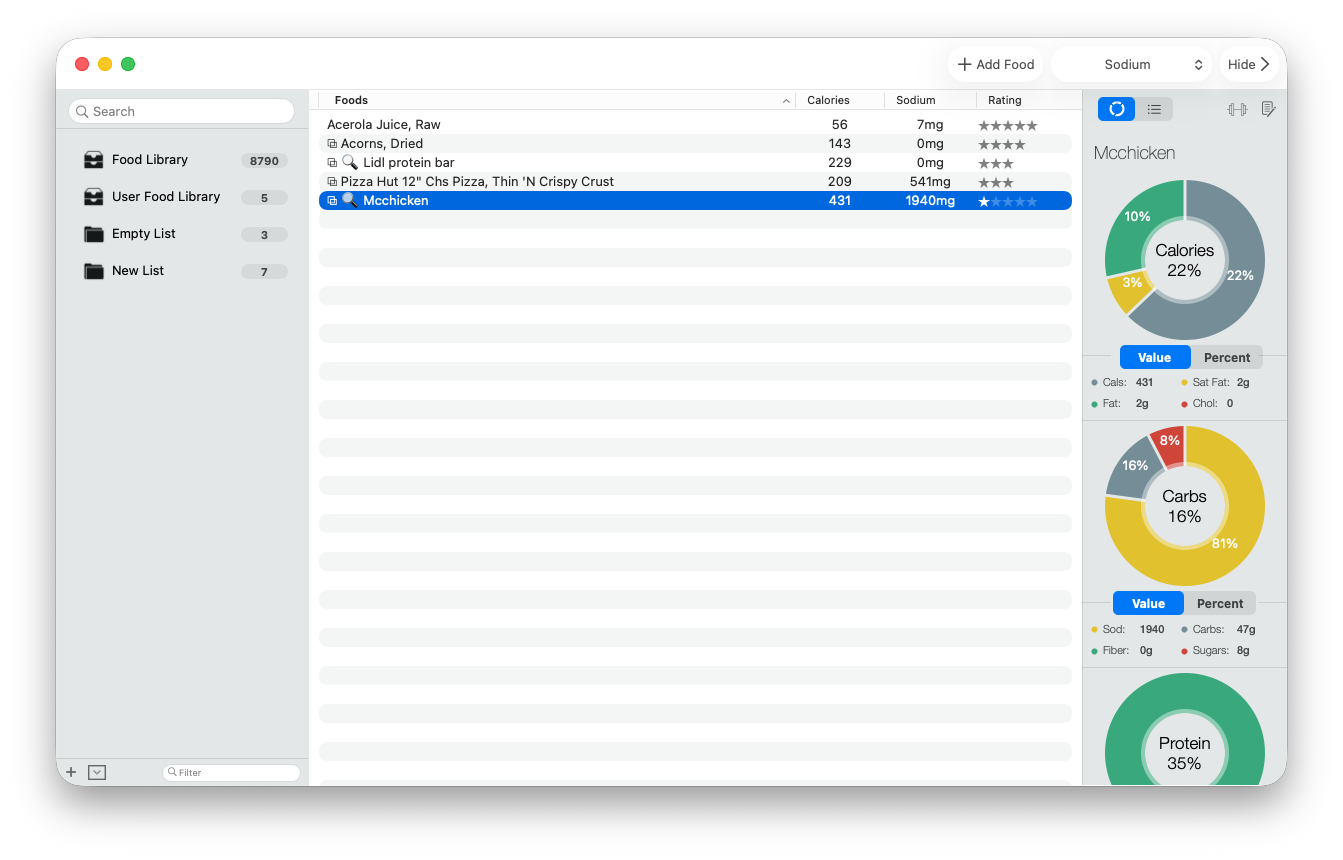Open the dumbbell exercise panel

point(1237,109)
